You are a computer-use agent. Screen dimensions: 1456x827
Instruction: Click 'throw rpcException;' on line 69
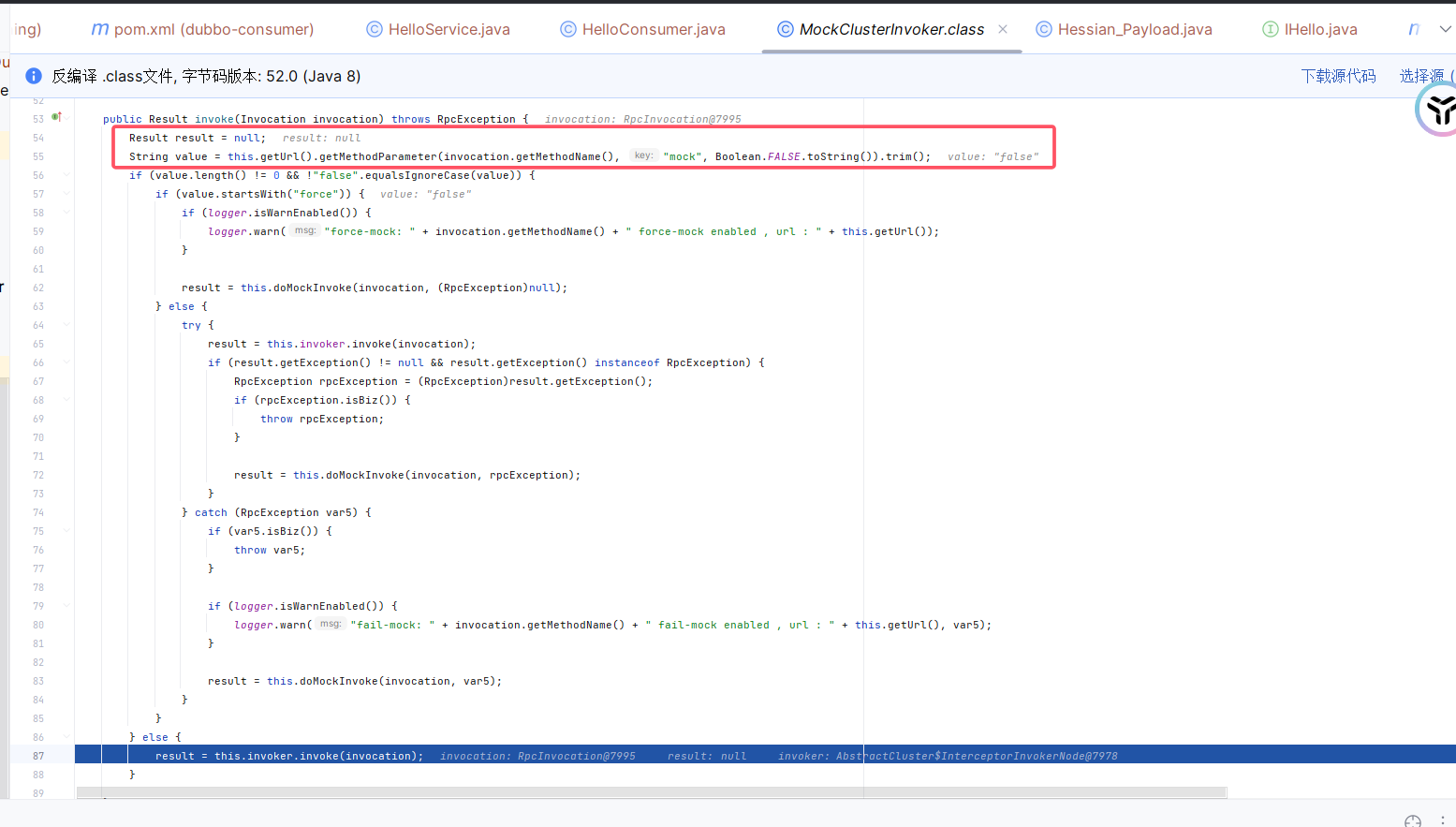[322, 419]
